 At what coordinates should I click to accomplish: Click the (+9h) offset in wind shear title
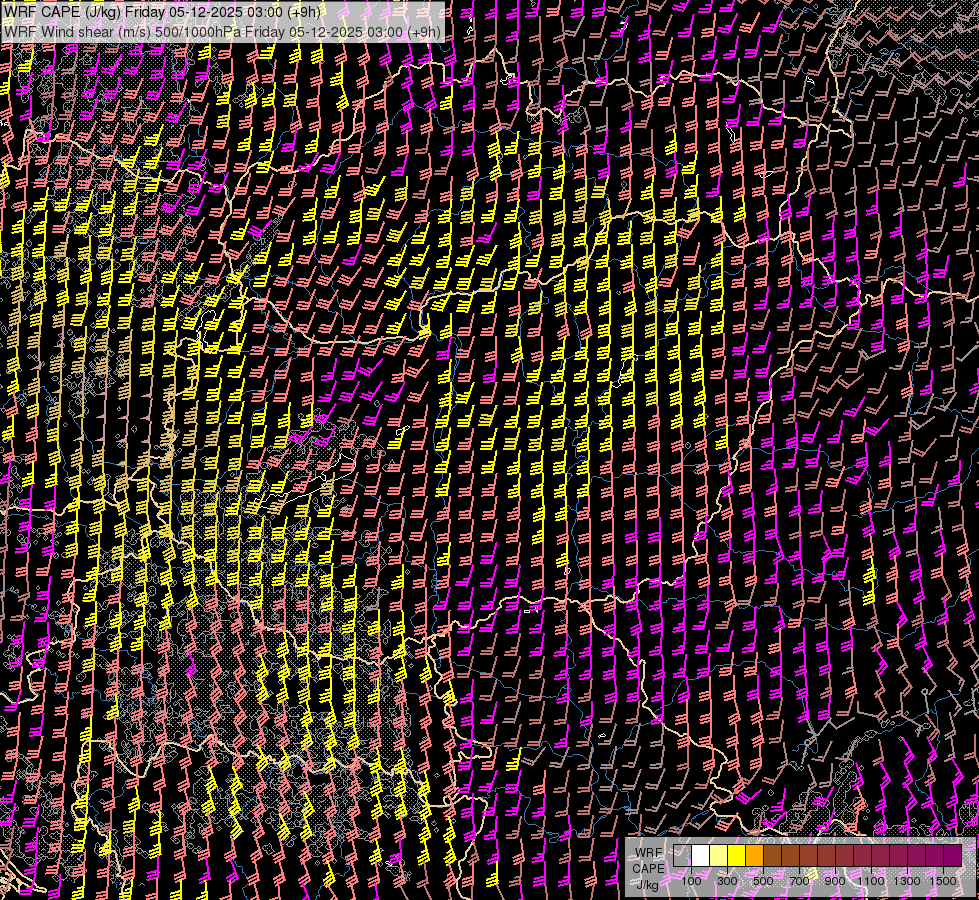coord(424,31)
